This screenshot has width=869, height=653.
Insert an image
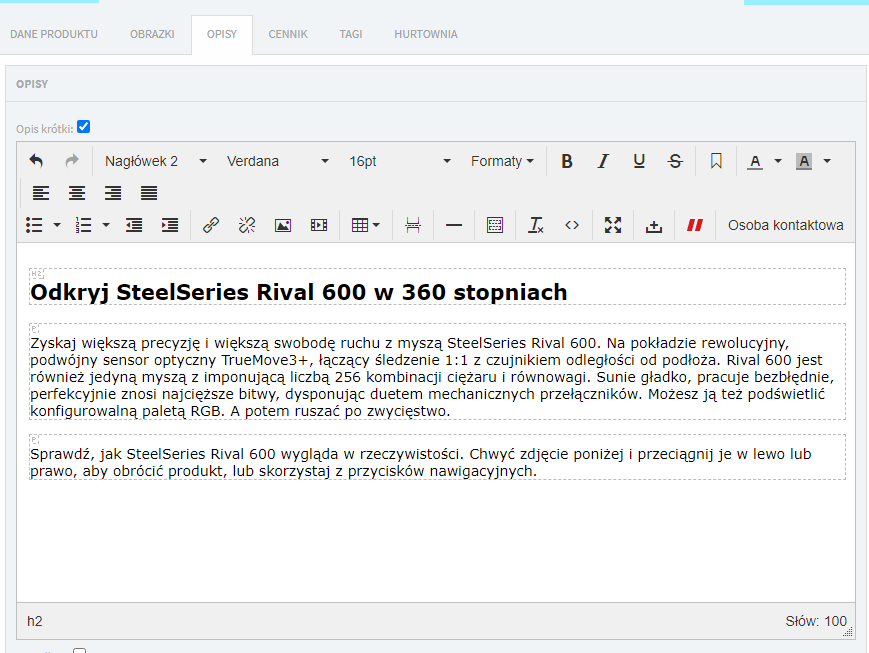[x=283, y=225]
